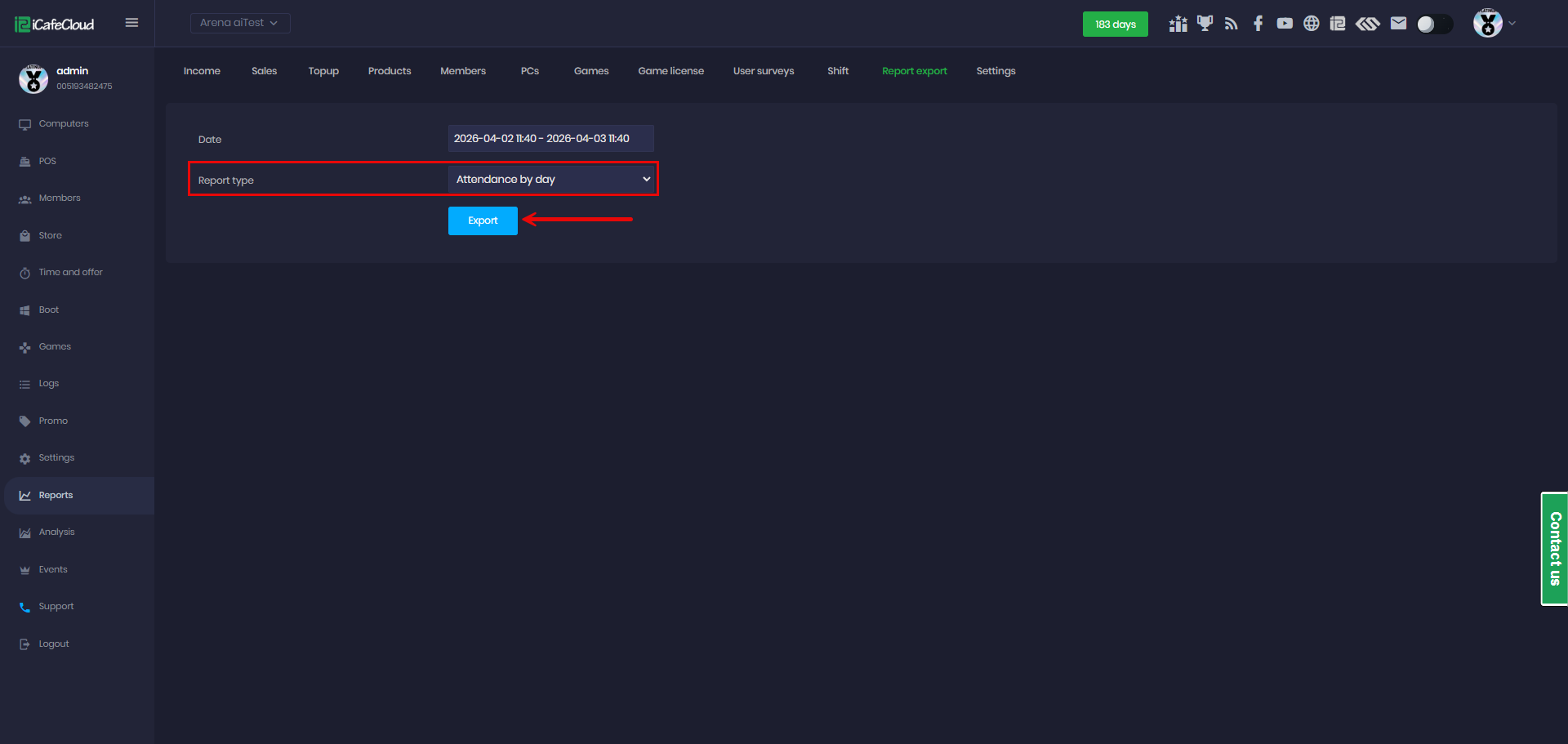
Task: Click the admin profile avatar in sidebar
Action: pos(33,78)
